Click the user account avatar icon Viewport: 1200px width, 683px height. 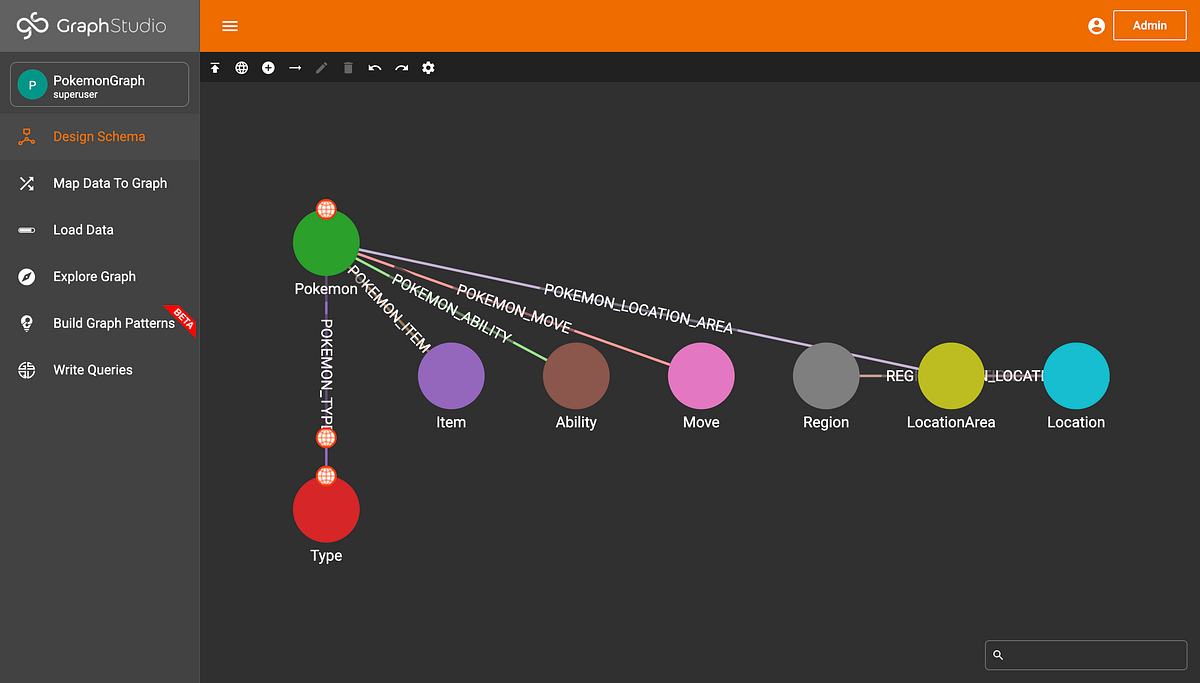click(x=1097, y=26)
